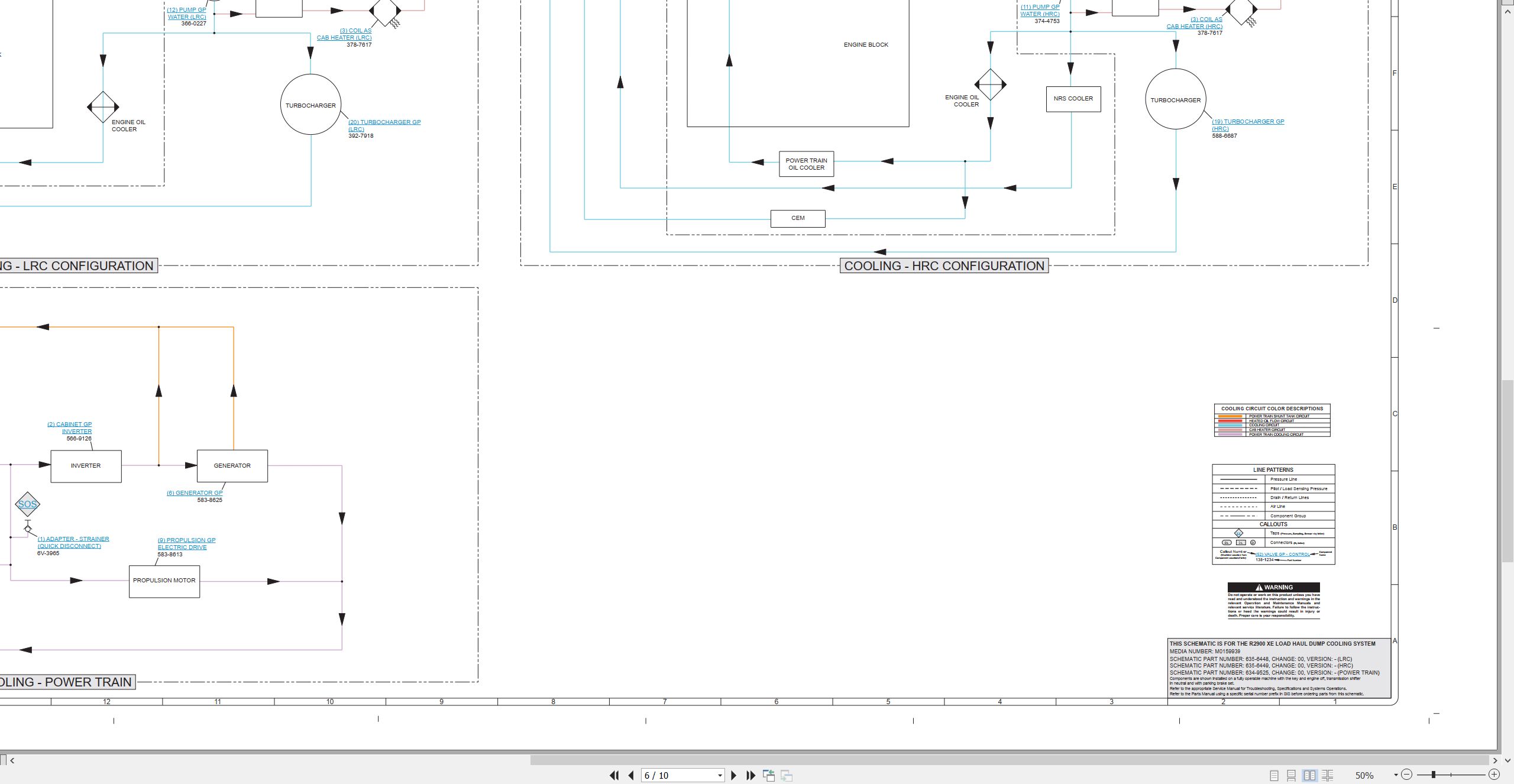Viewport: 1514px width, 784px height.
Task: Go to the next page
Action: [x=734, y=775]
